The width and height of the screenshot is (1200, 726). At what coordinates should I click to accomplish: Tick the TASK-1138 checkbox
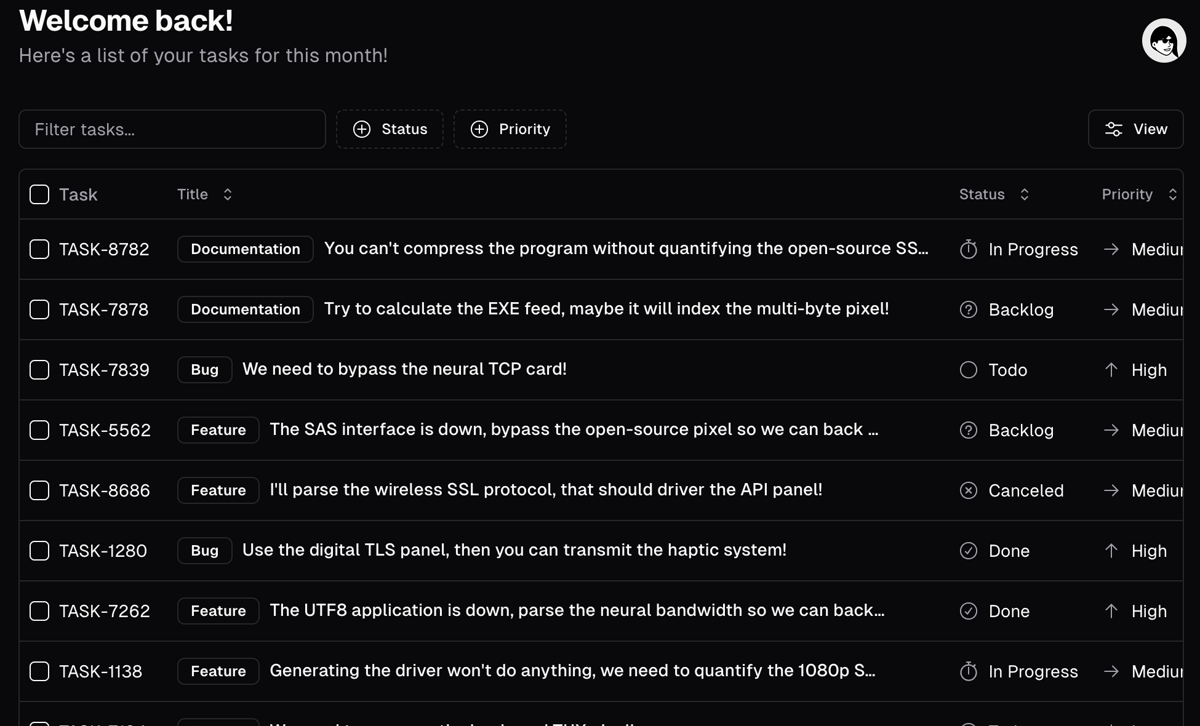click(39, 672)
